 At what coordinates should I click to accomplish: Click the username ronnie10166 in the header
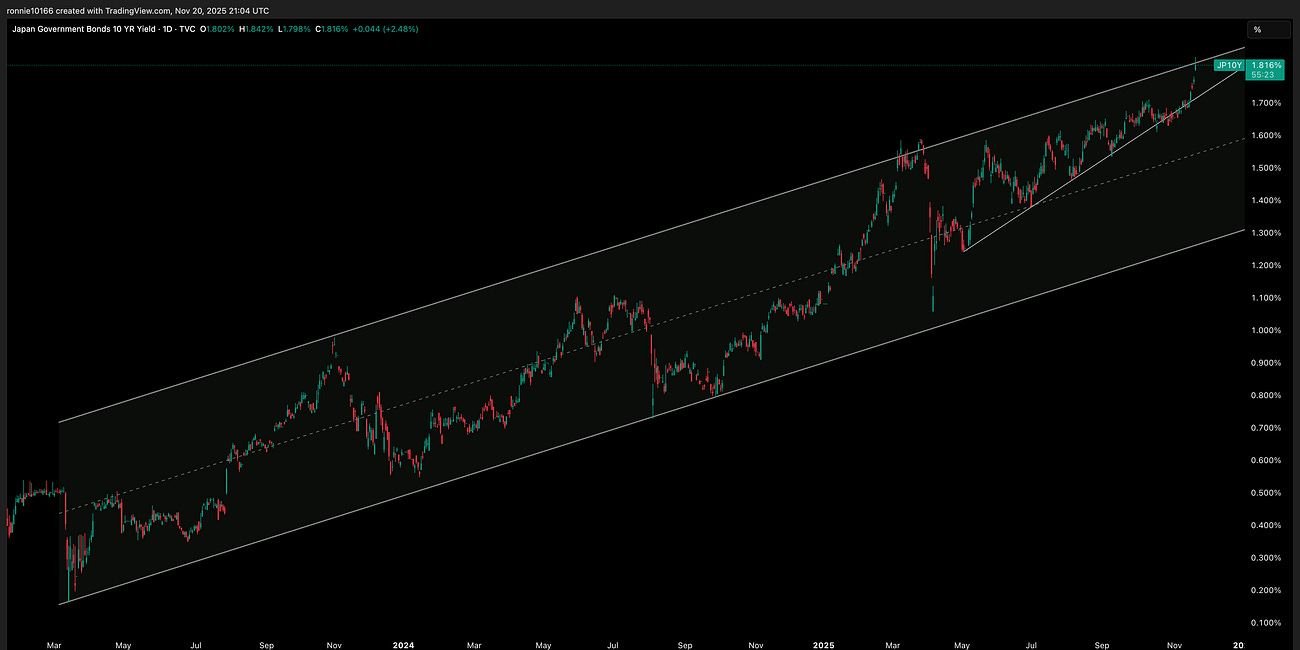point(32,10)
